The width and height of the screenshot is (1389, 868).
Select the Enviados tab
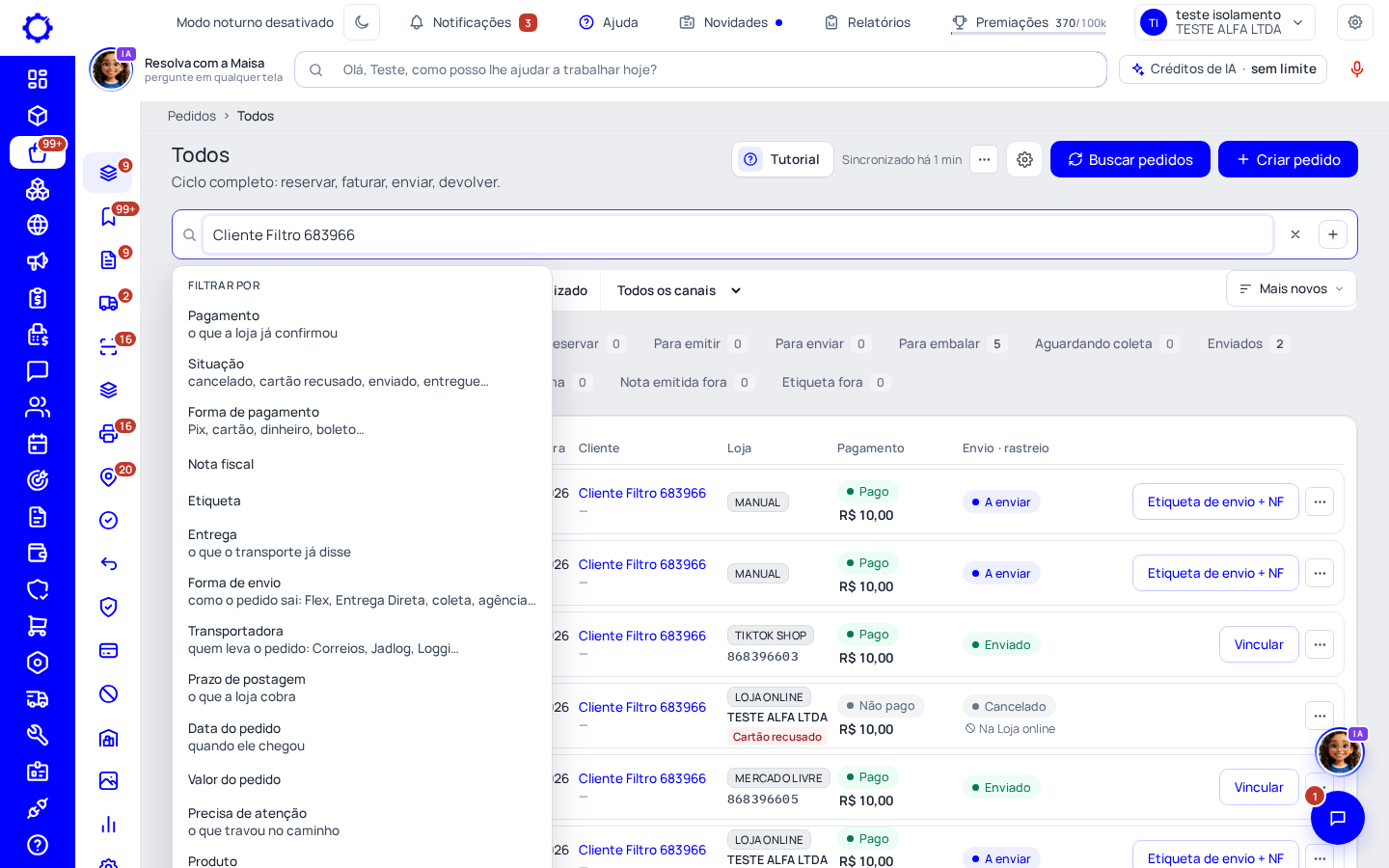[x=1247, y=343]
